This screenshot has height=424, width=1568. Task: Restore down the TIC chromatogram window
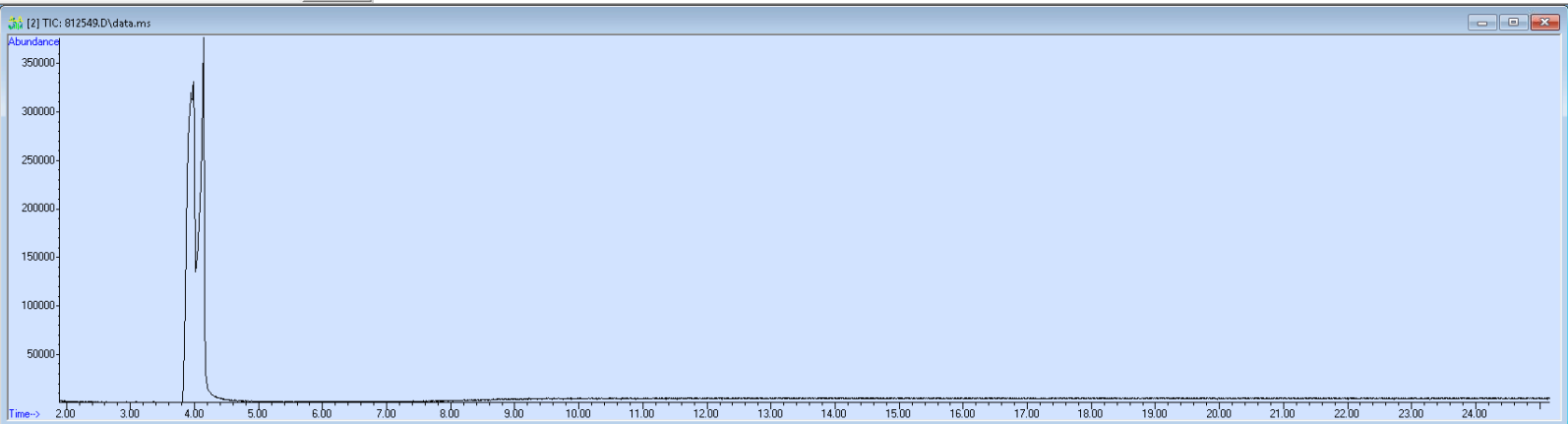click(x=1513, y=23)
